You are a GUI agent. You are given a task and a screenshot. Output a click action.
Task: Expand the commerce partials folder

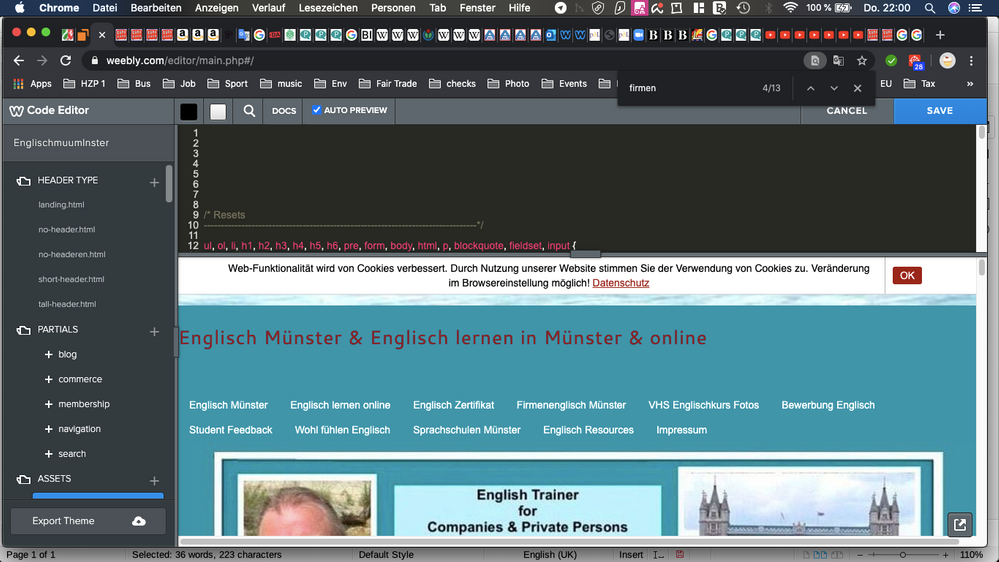click(49, 380)
